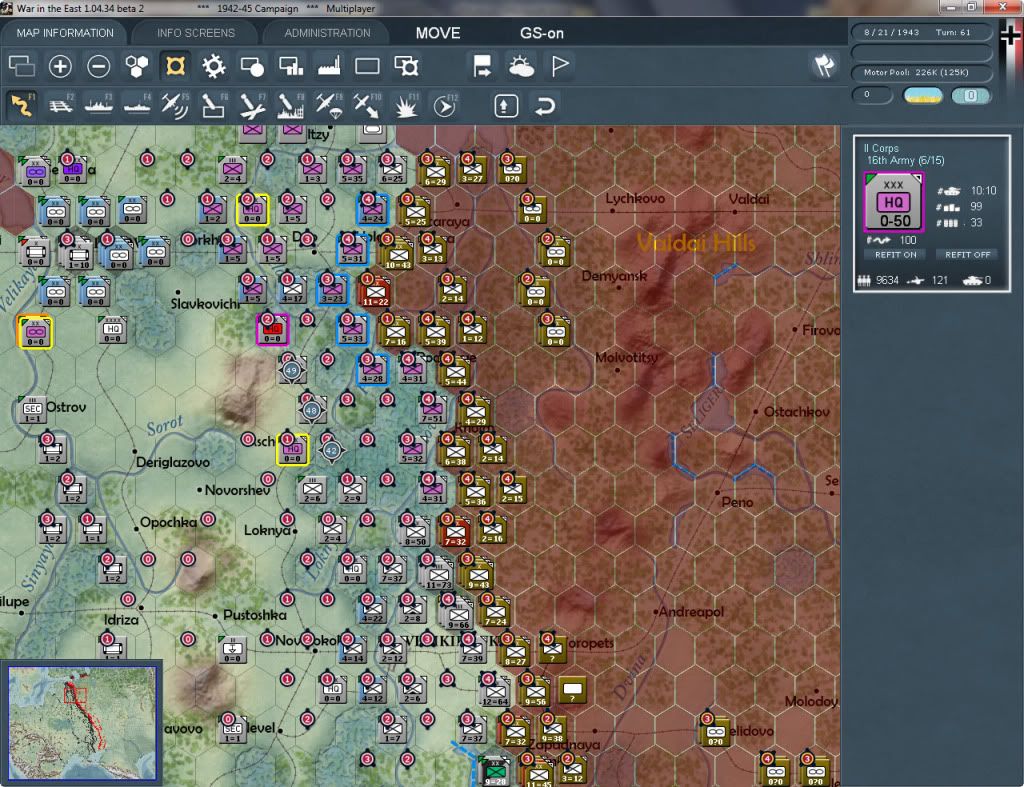
Task: Click the overlapping windows icon in toolbar
Action: [x=22, y=66]
